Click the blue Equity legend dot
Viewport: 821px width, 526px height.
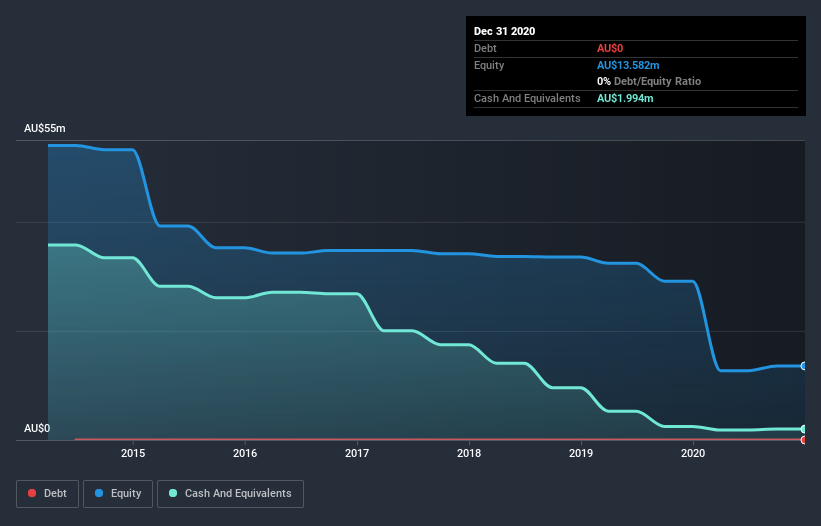coord(99,493)
